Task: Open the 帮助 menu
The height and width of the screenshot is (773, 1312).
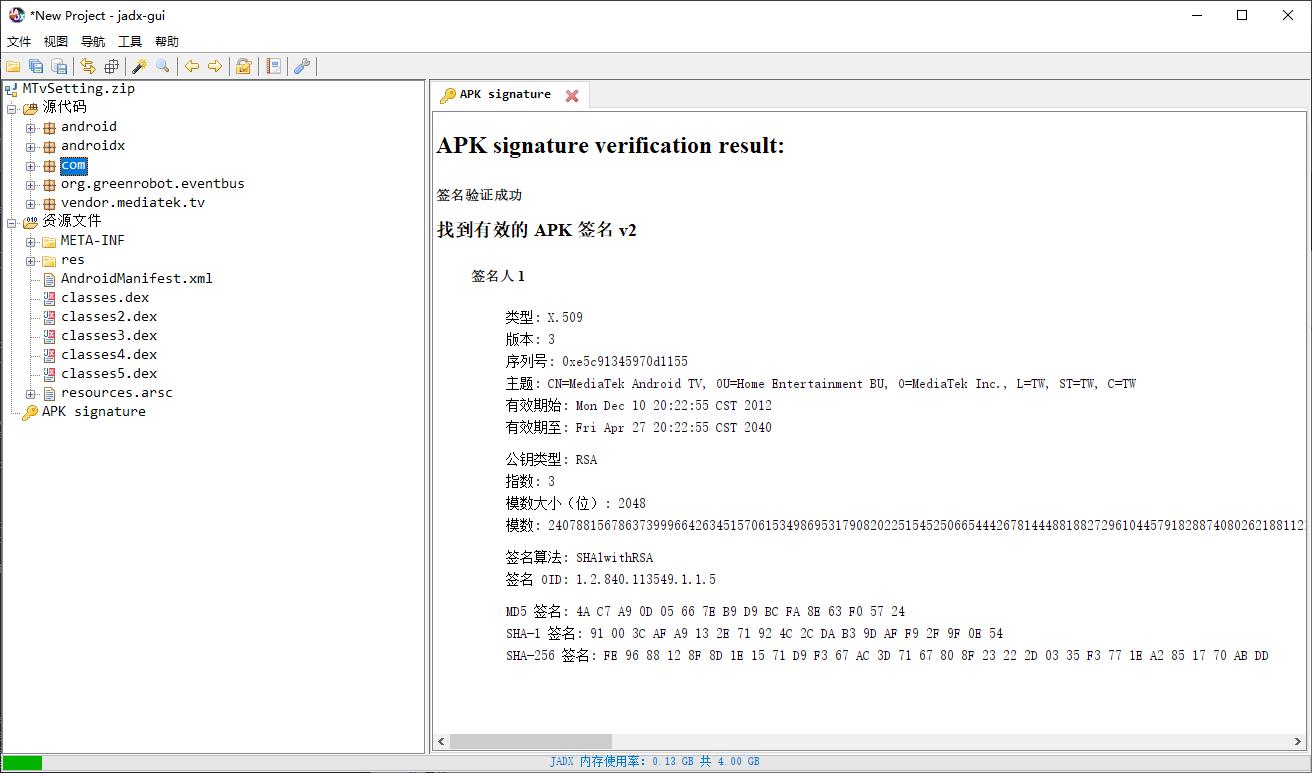Action: (167, 41)
